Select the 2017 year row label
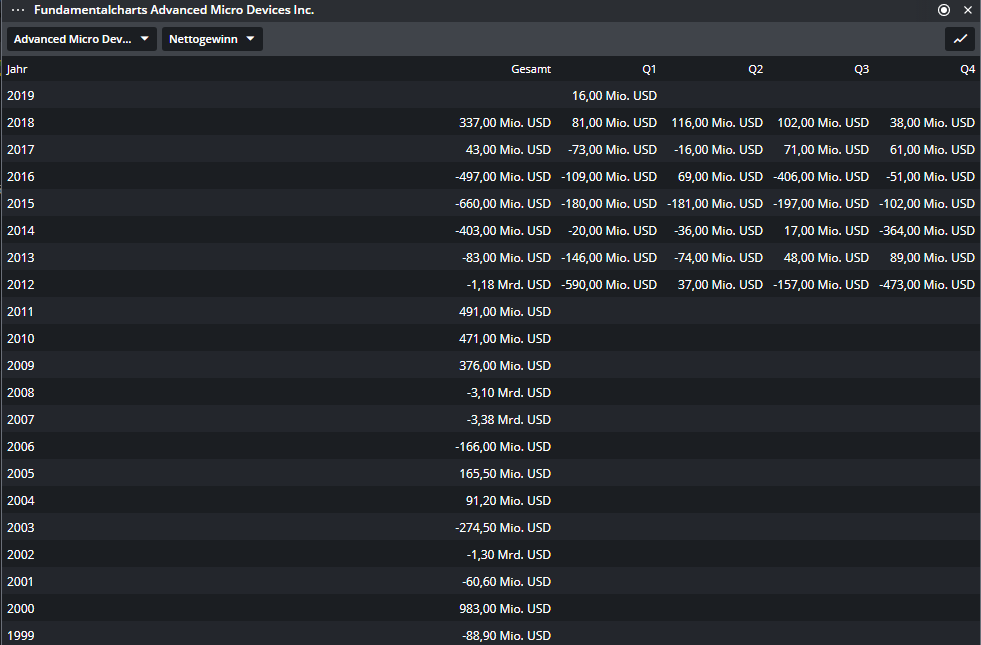Image resolution: width=981 pixels, height=645 pixels. pos(21,150)
